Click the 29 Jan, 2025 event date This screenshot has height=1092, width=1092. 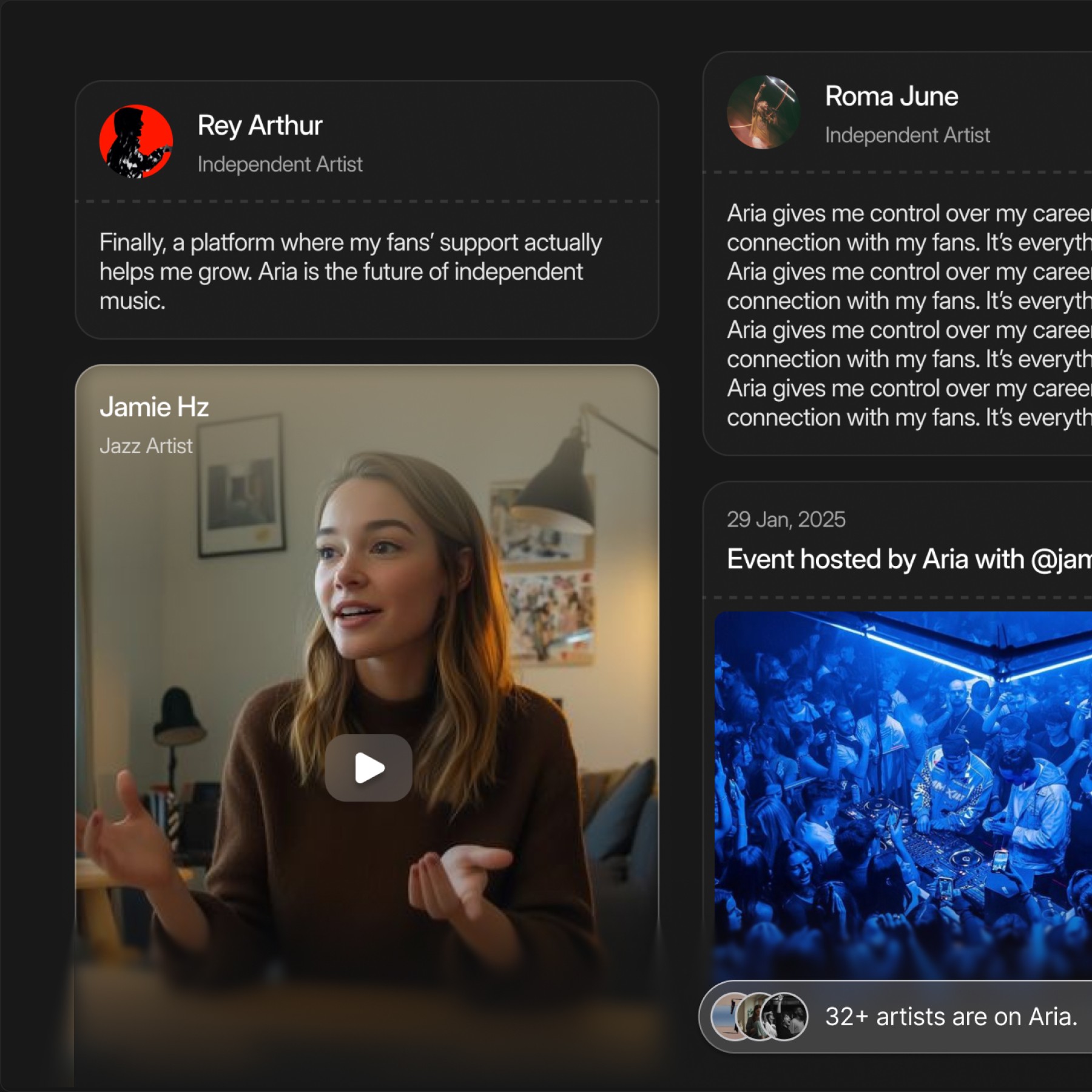786,519
